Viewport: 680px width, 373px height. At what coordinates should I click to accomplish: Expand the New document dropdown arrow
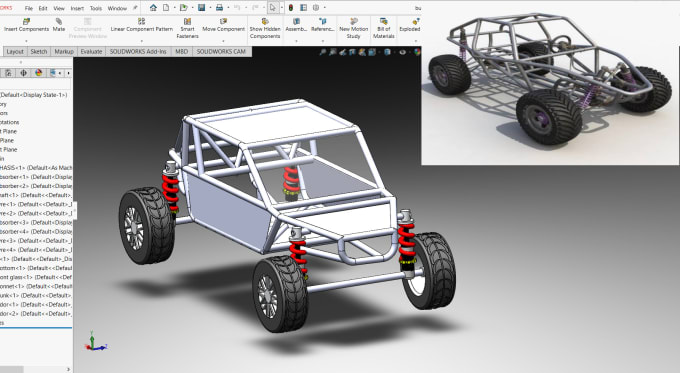point(174,8)
